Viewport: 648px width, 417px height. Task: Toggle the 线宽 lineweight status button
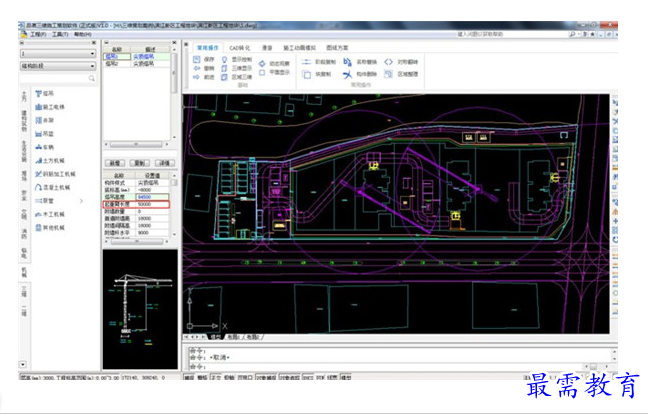(x=333, y=377)
